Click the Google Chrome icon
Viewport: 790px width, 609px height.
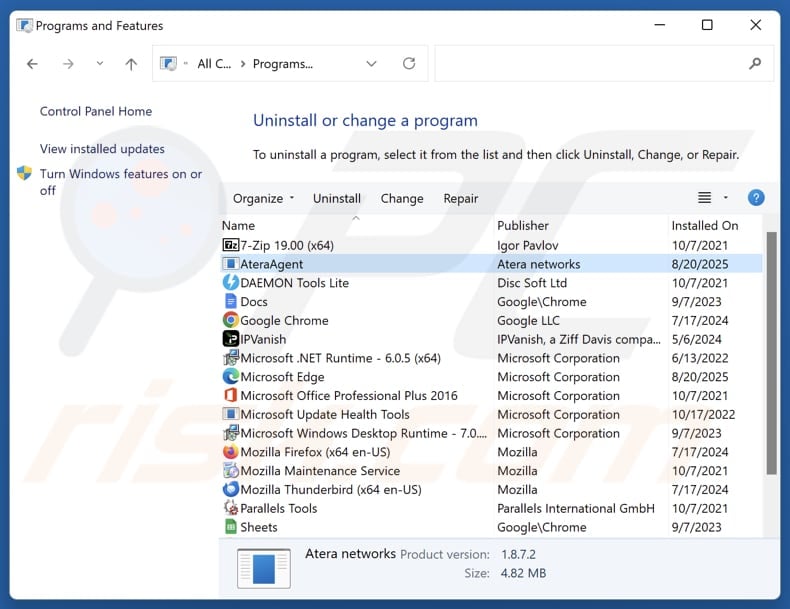[x=230, y=320]
